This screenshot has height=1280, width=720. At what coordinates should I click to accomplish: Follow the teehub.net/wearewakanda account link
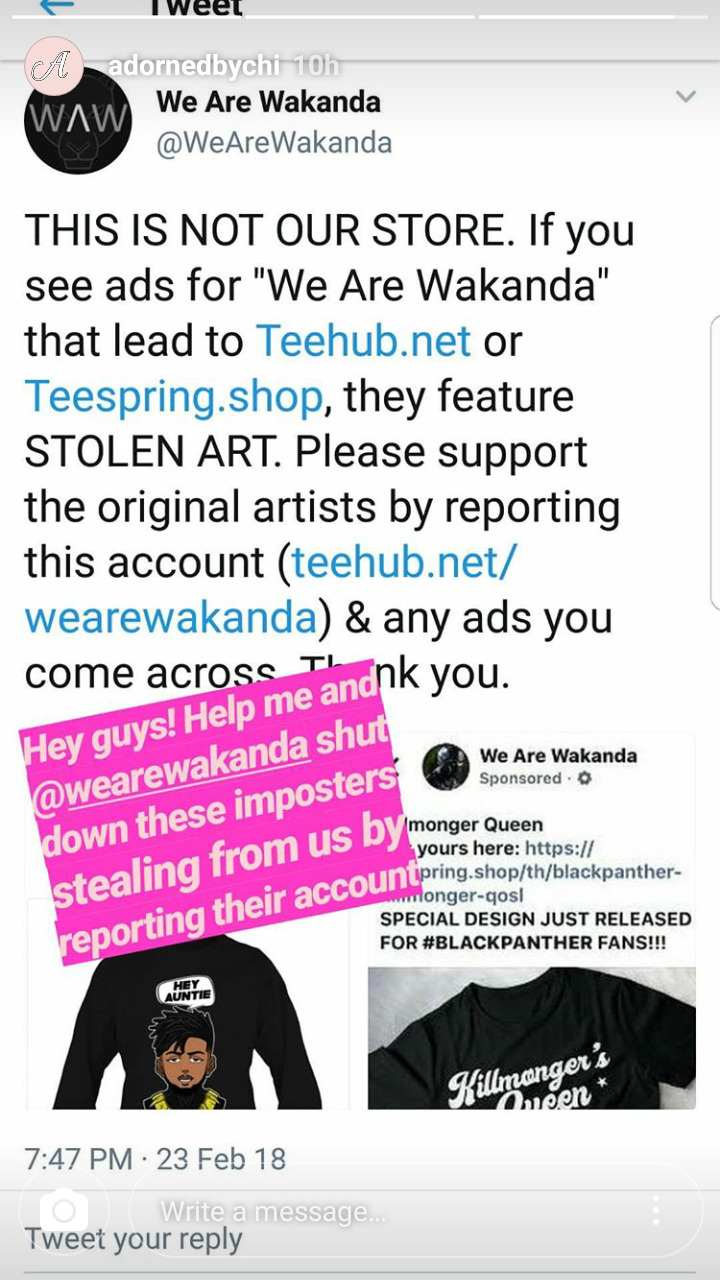[x=270, y=590]
